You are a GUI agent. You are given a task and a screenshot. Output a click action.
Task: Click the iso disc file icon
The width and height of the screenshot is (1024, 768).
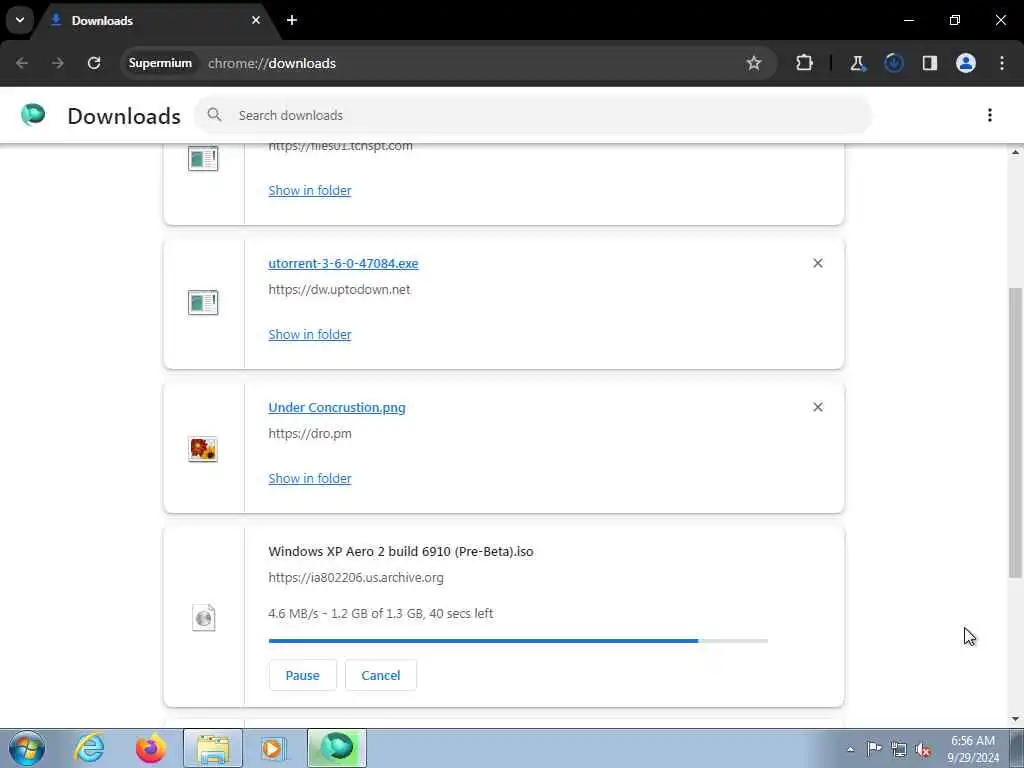click(x=204, y=617)
